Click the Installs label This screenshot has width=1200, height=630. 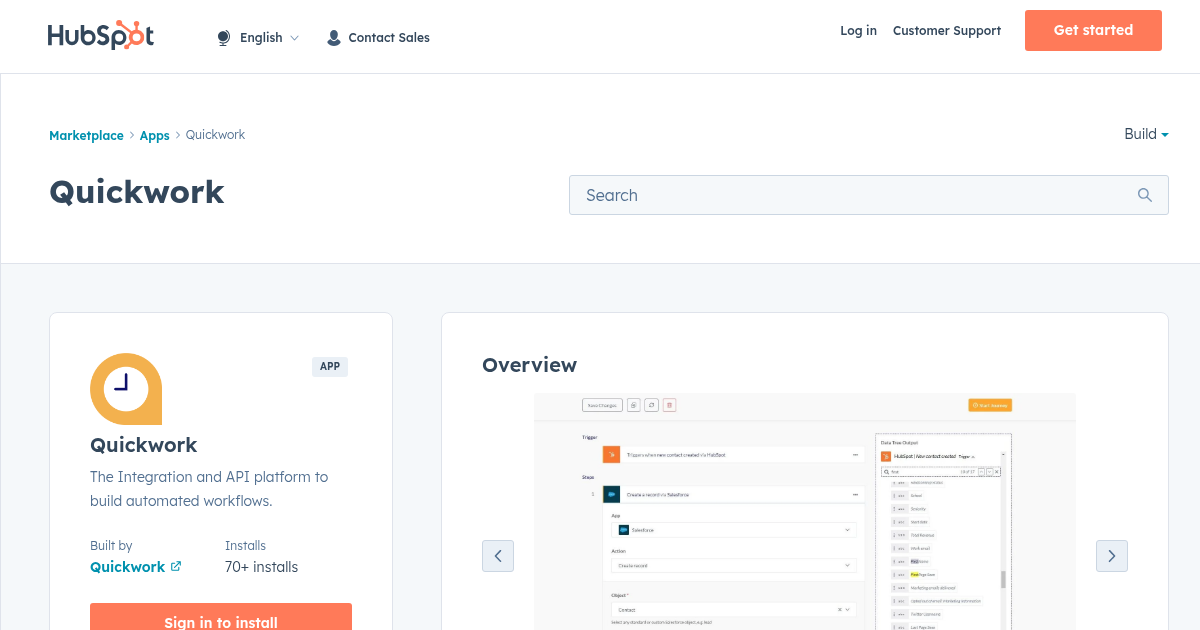245,546
